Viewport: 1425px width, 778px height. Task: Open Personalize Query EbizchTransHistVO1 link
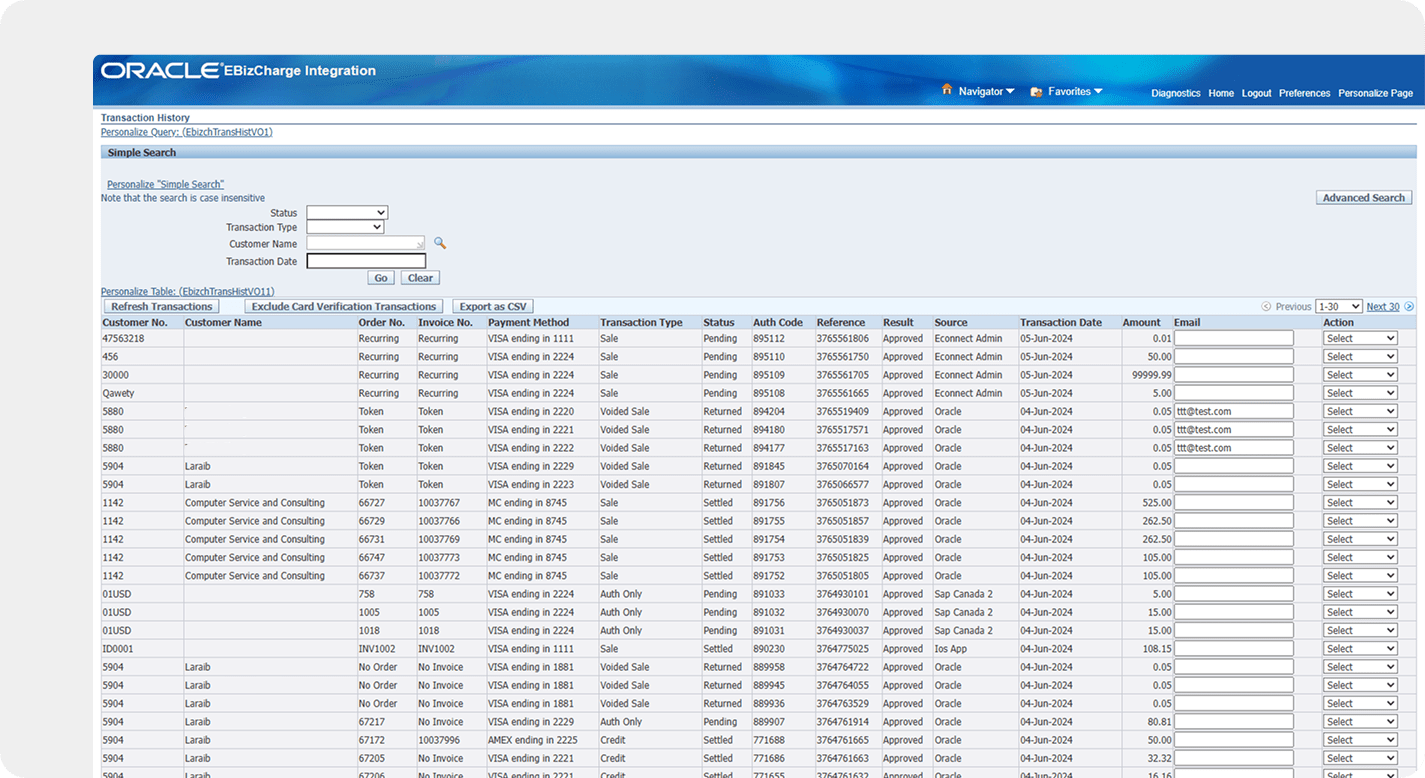[187, 132]
